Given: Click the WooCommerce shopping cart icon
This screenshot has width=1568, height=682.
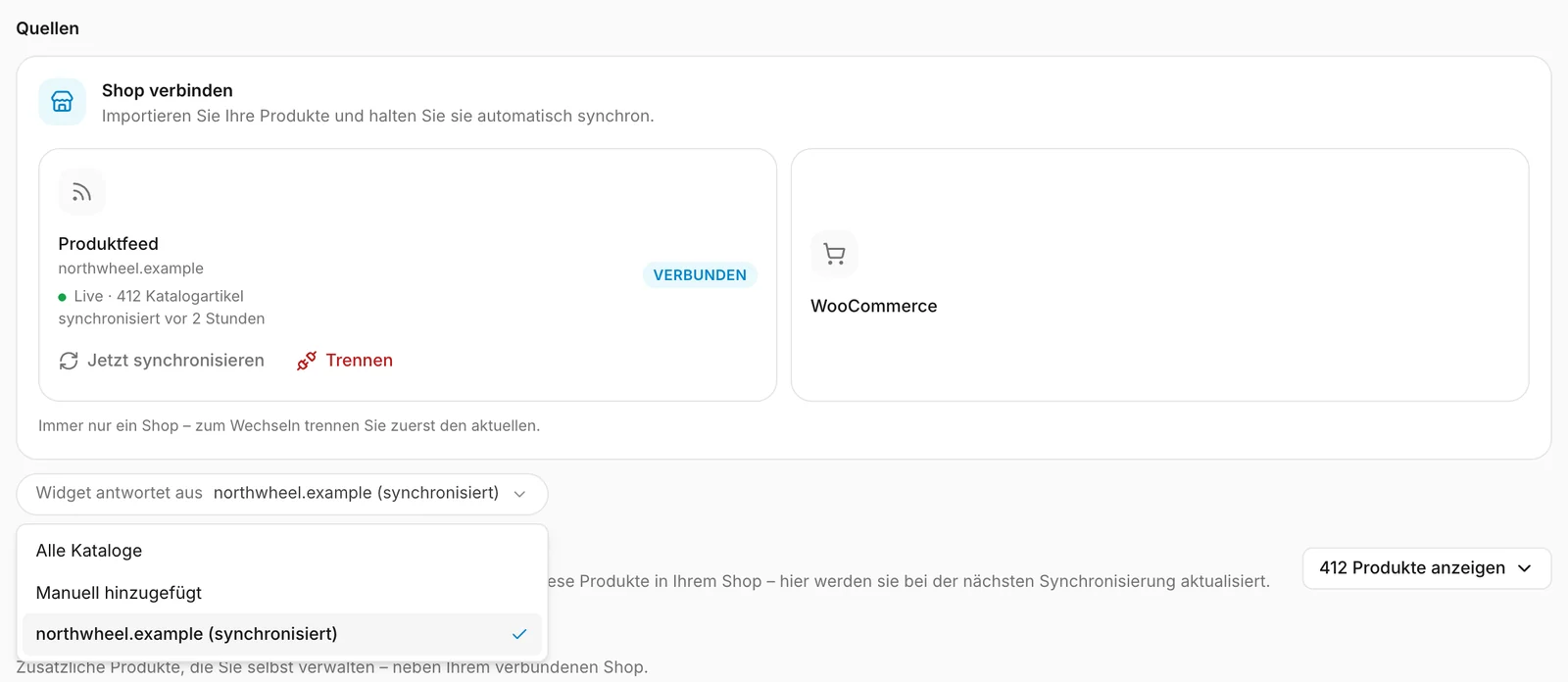Looking at the screenshot, I should point(834,254).
